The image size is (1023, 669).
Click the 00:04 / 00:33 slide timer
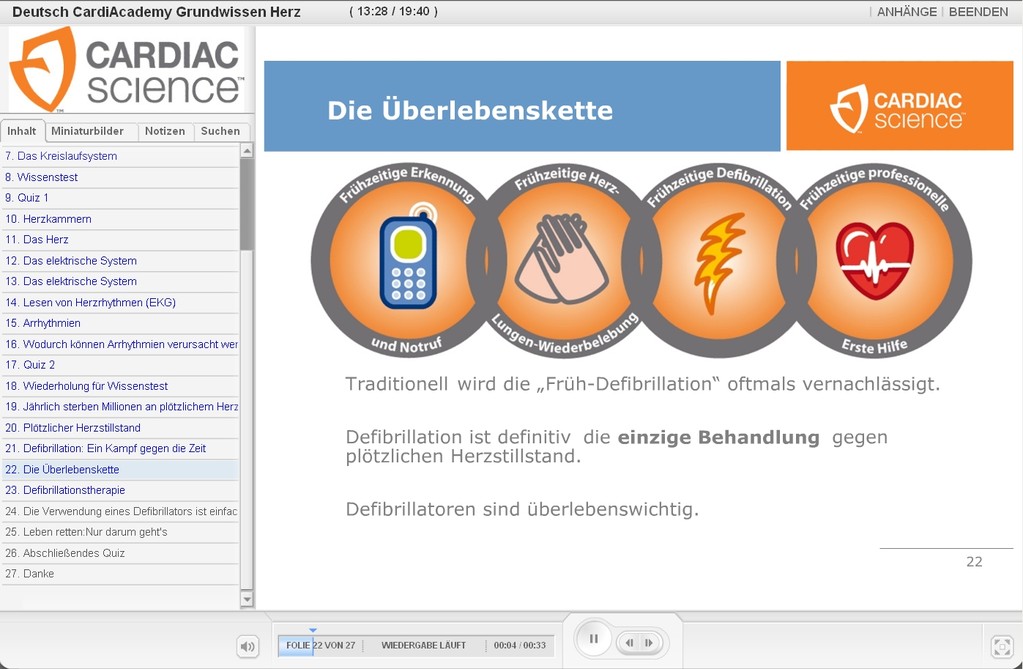click(519, 646)
